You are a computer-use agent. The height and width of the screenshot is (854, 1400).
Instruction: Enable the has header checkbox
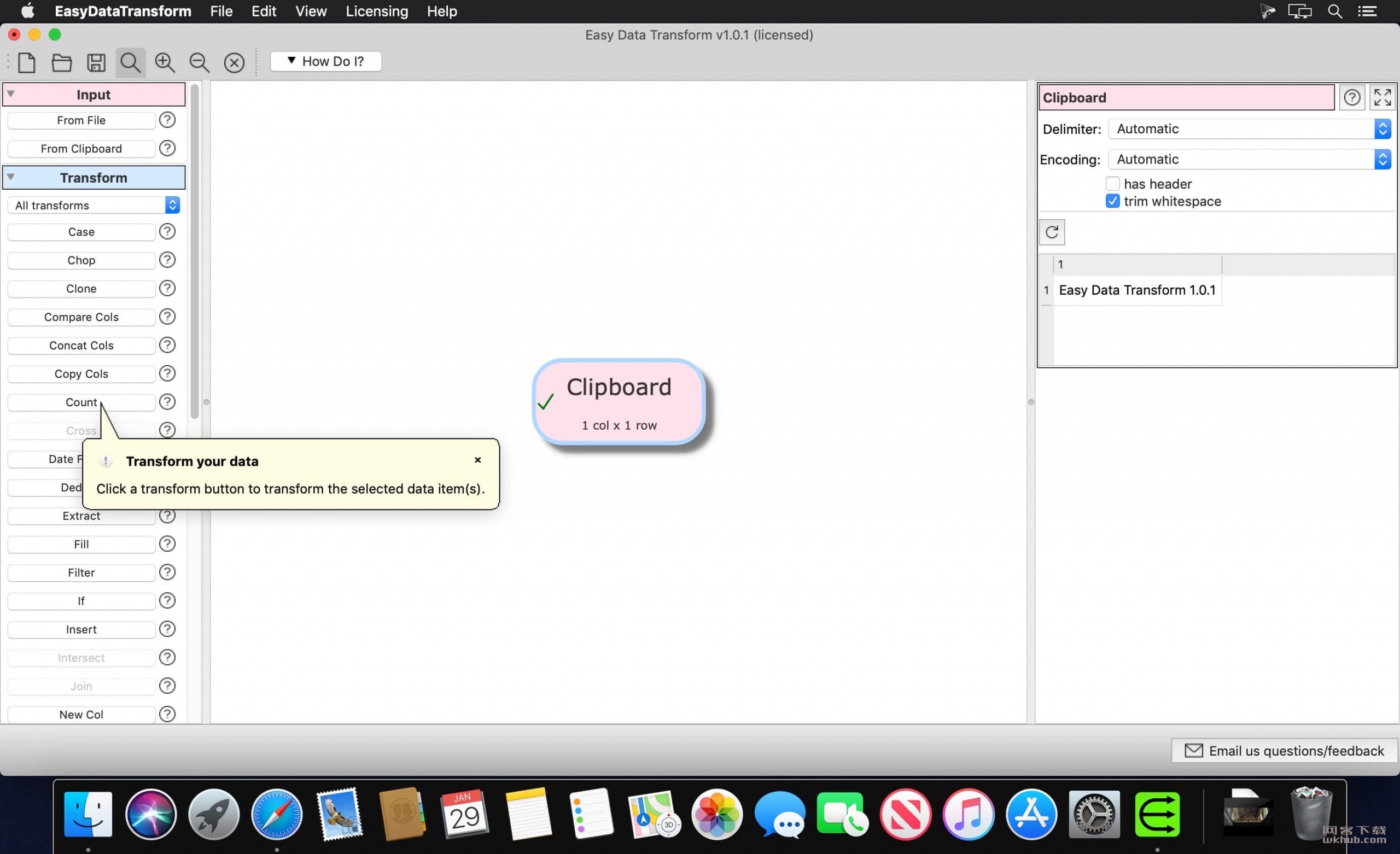(x=1112, y=184)
